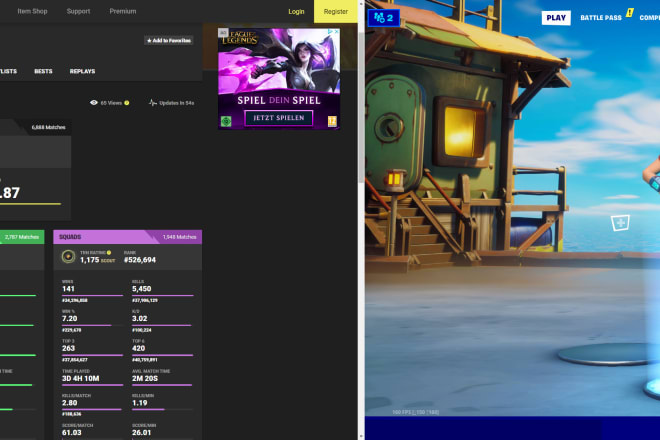The width and height of the screenshot is (660, 440).
Task: Open the Support page
Action: click(x=78, y=11)
